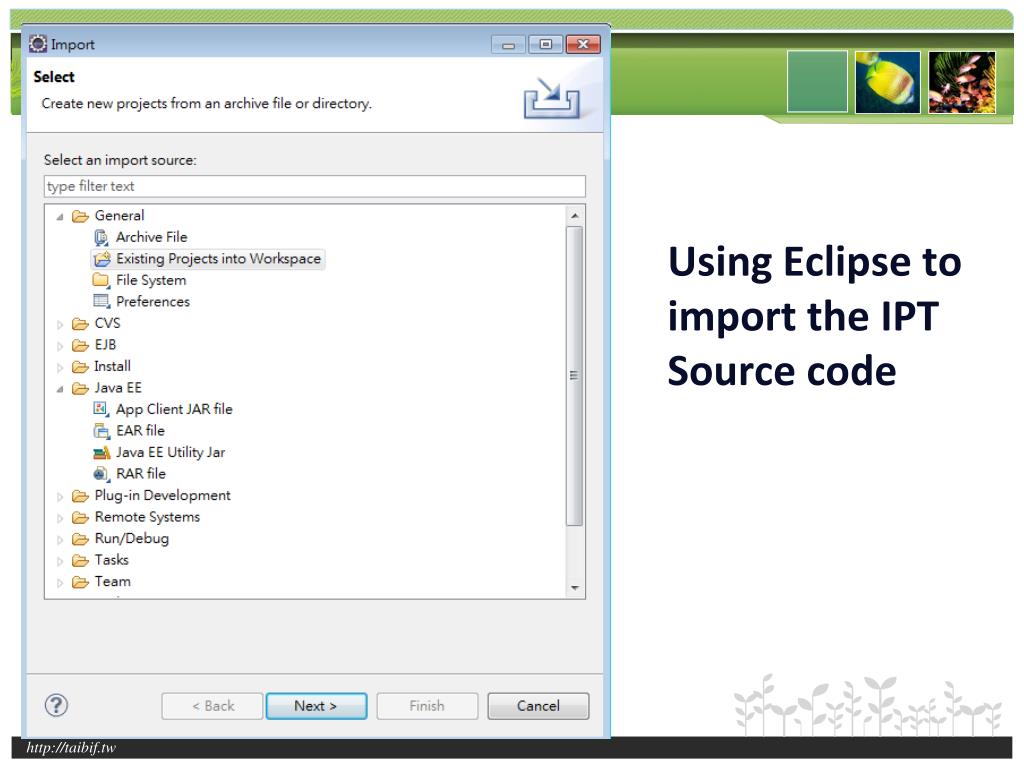Click the General folder icon

tap(80, 216)
